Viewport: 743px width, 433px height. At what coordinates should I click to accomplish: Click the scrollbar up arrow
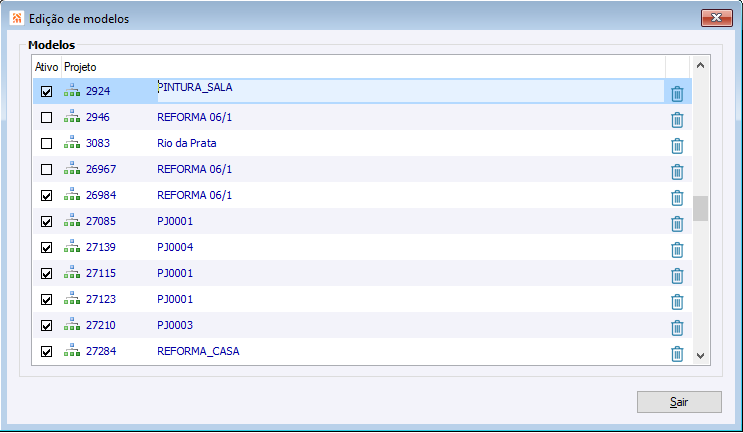pos(700,66)
